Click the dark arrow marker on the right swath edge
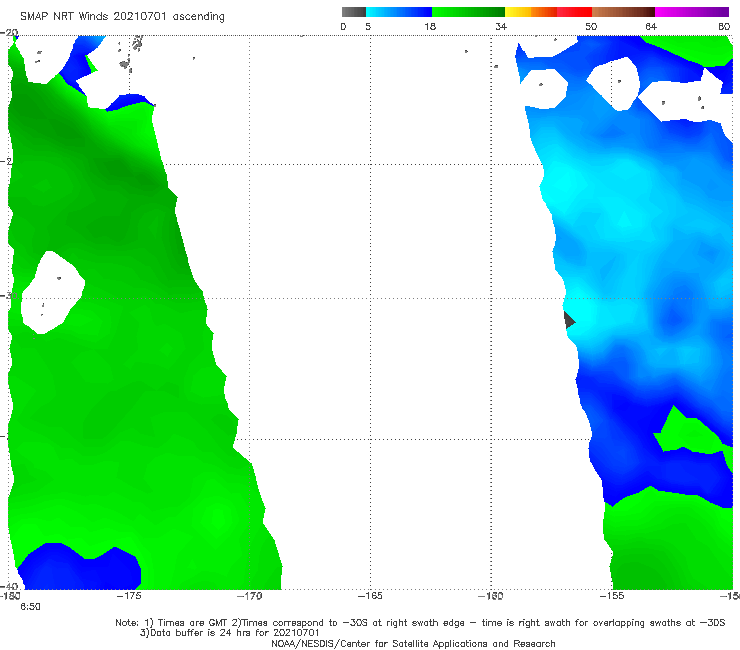 (x=569, y=320)
